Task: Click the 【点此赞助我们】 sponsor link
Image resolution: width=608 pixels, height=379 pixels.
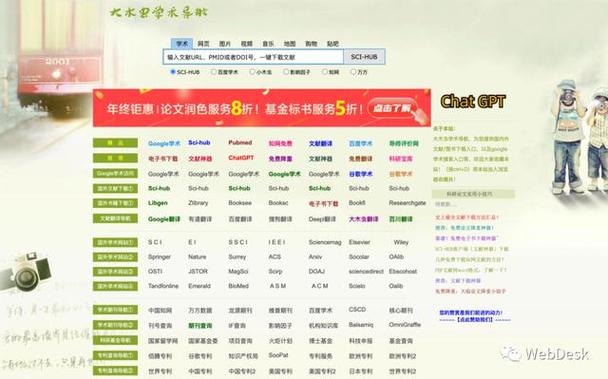Action: tap(475, 320)
